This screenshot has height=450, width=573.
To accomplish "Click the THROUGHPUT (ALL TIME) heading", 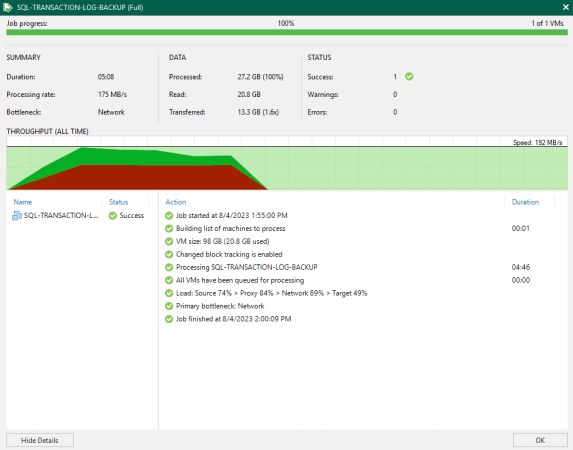I will [48, 131].
